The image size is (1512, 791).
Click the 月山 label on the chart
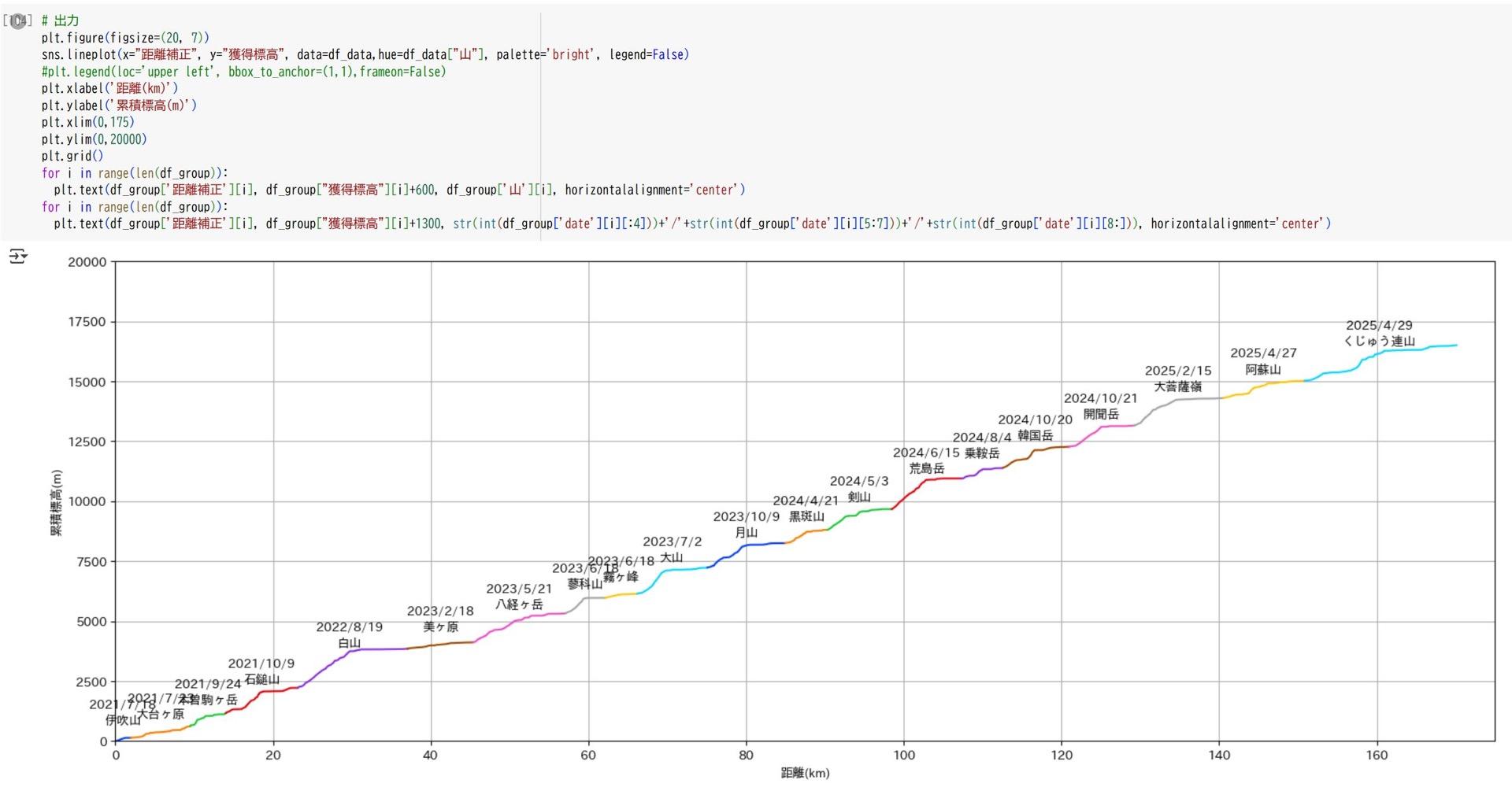tap(746, 533)
